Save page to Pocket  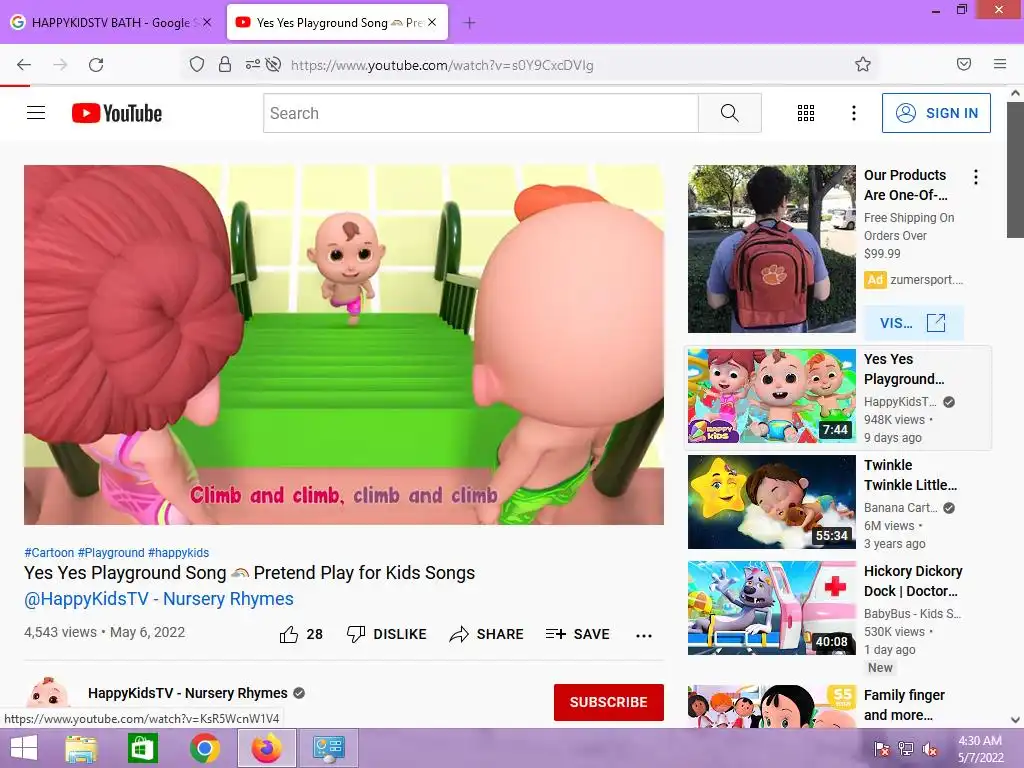964,64
